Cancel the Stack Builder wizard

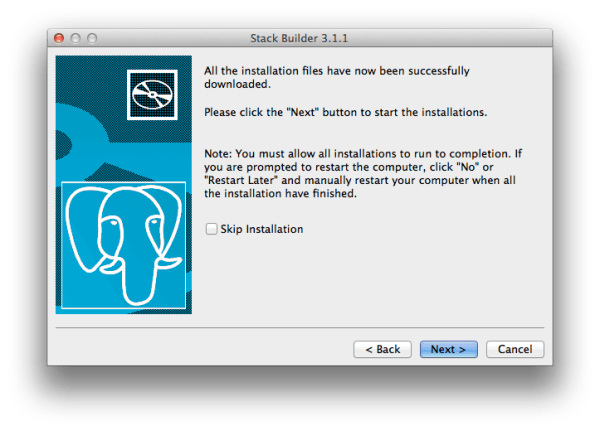(515, 349)
